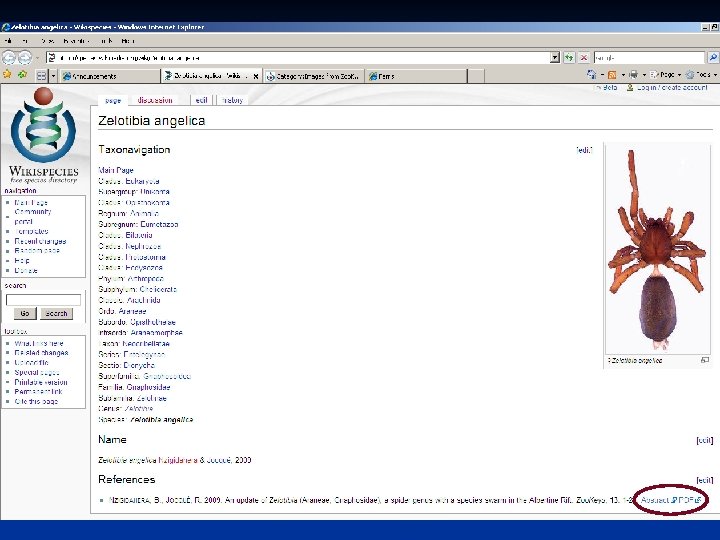Click the magnifier search button in IE
Viewport: 720px width, 540px height.
pyautogui.click(x=712, y=58)
